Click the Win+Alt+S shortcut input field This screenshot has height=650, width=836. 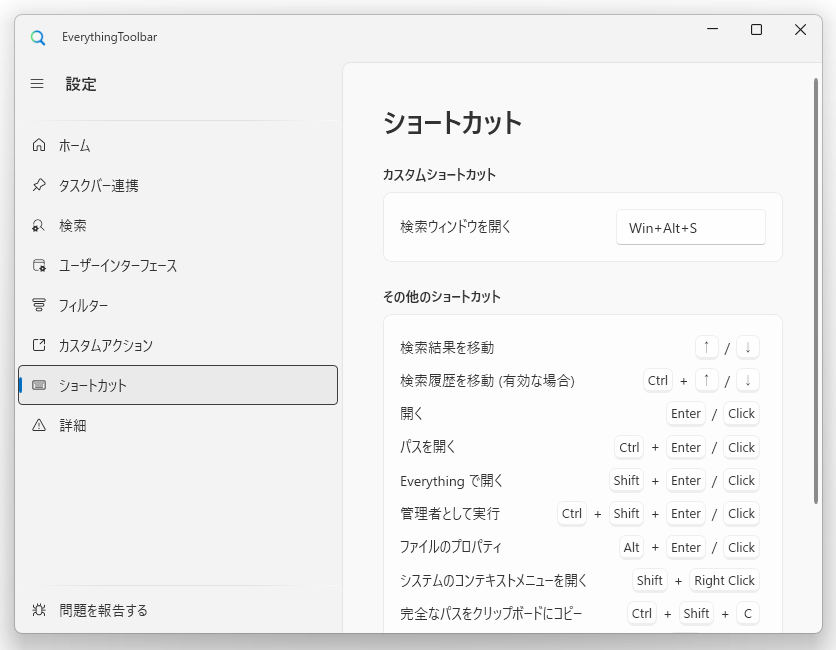(691, 227)
